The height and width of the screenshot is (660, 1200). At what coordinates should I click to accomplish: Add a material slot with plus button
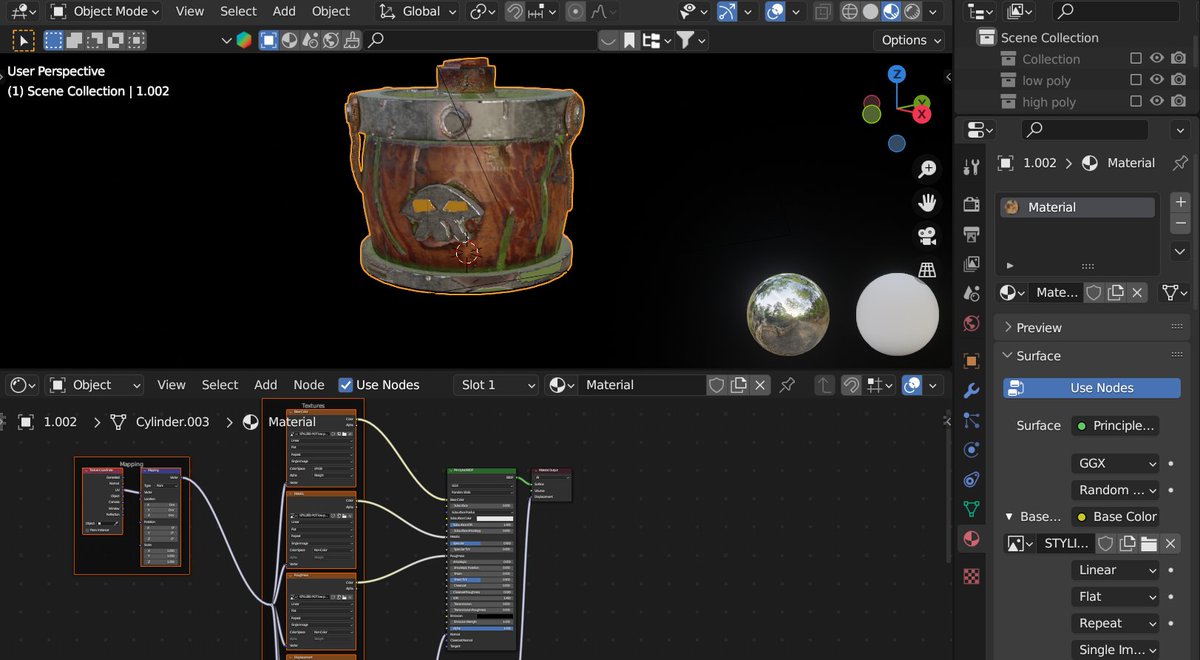(x=1180, y=201)
